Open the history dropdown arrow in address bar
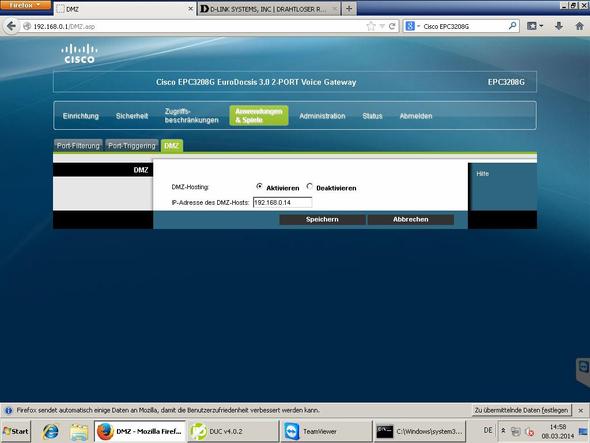Screen dimensions: 590x443 point(382,26)
